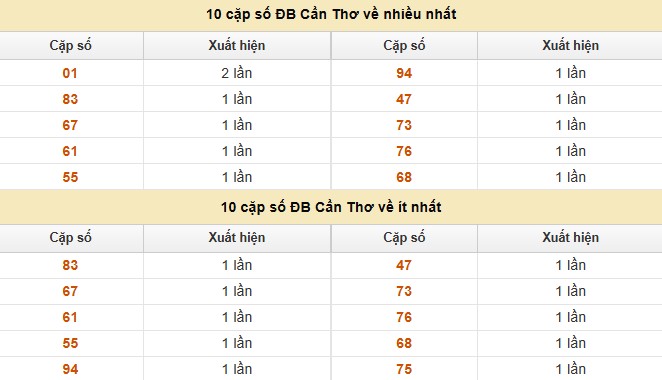The image size is (662, 380).
Task: Select the '2 lần' occurrence cell
Action: (x=237, y=73)
